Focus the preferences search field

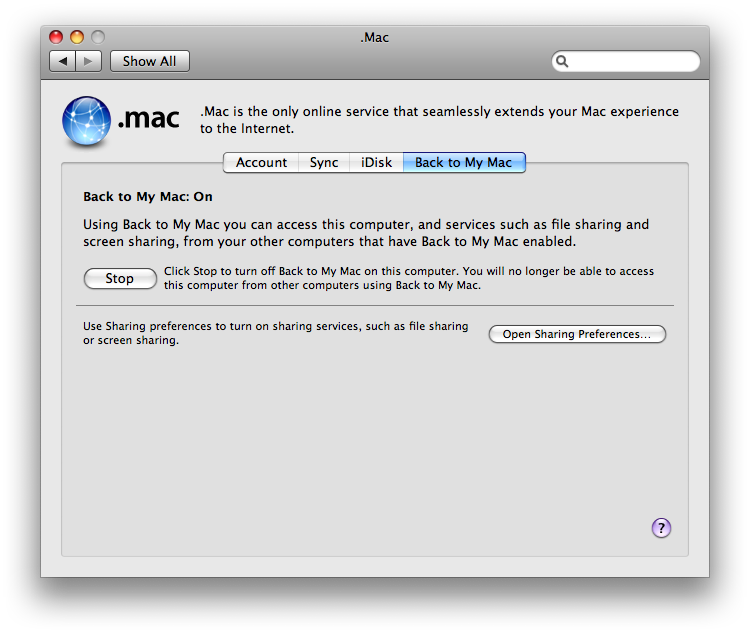click(x=626, y=61)
